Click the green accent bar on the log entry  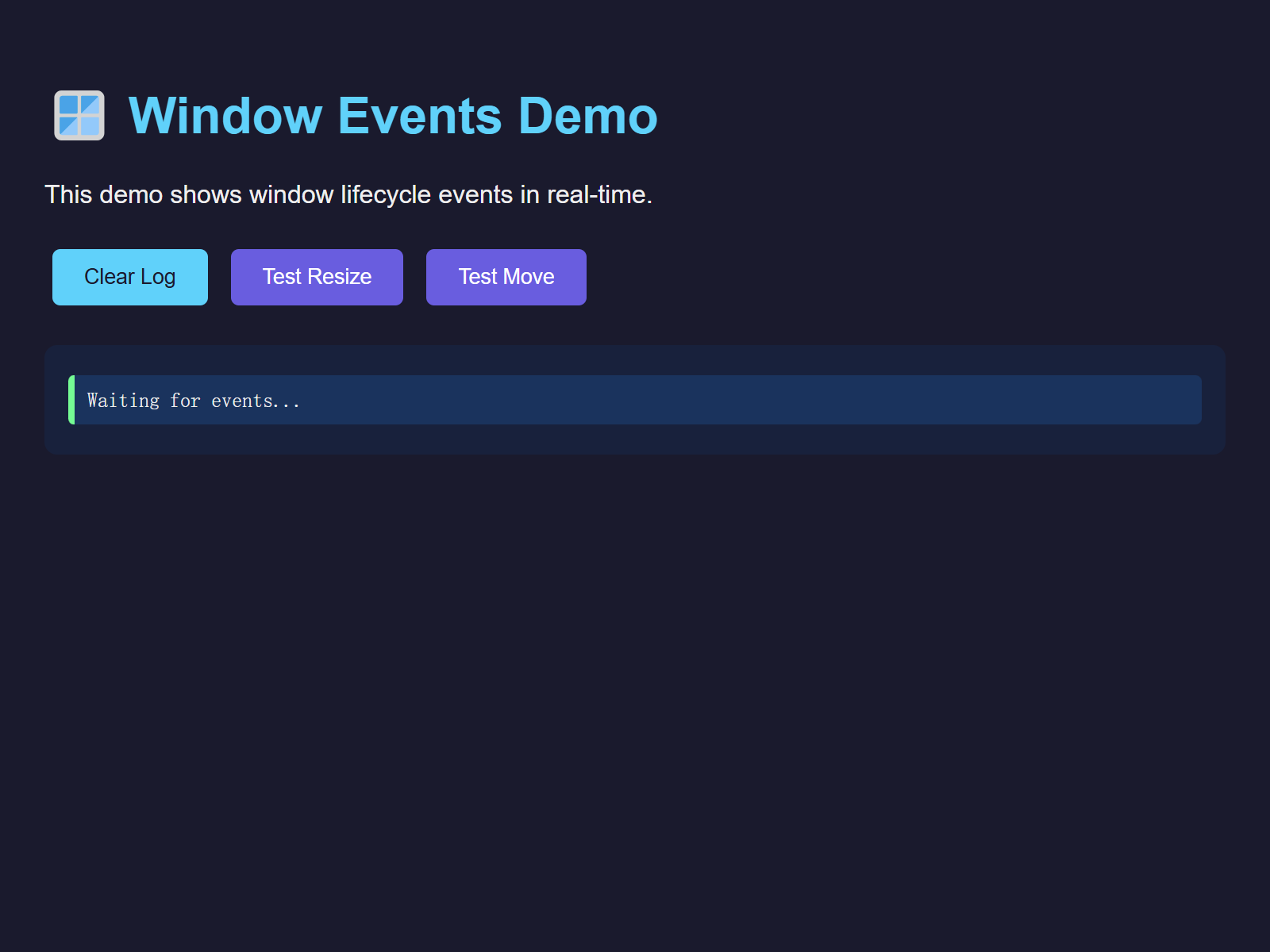(x=71, y=400)
